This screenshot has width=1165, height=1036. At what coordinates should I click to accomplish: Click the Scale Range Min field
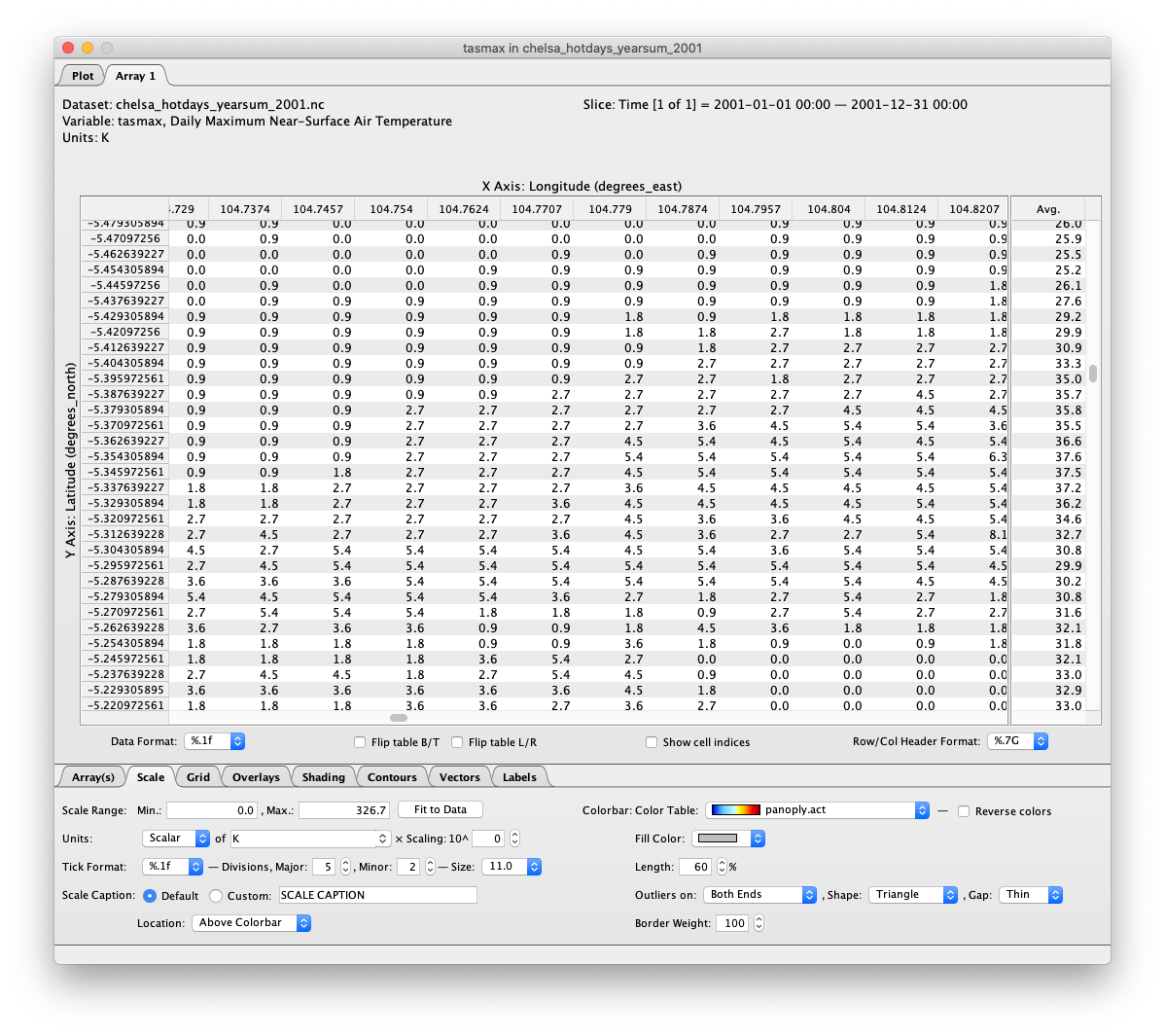tap(212, 810)
